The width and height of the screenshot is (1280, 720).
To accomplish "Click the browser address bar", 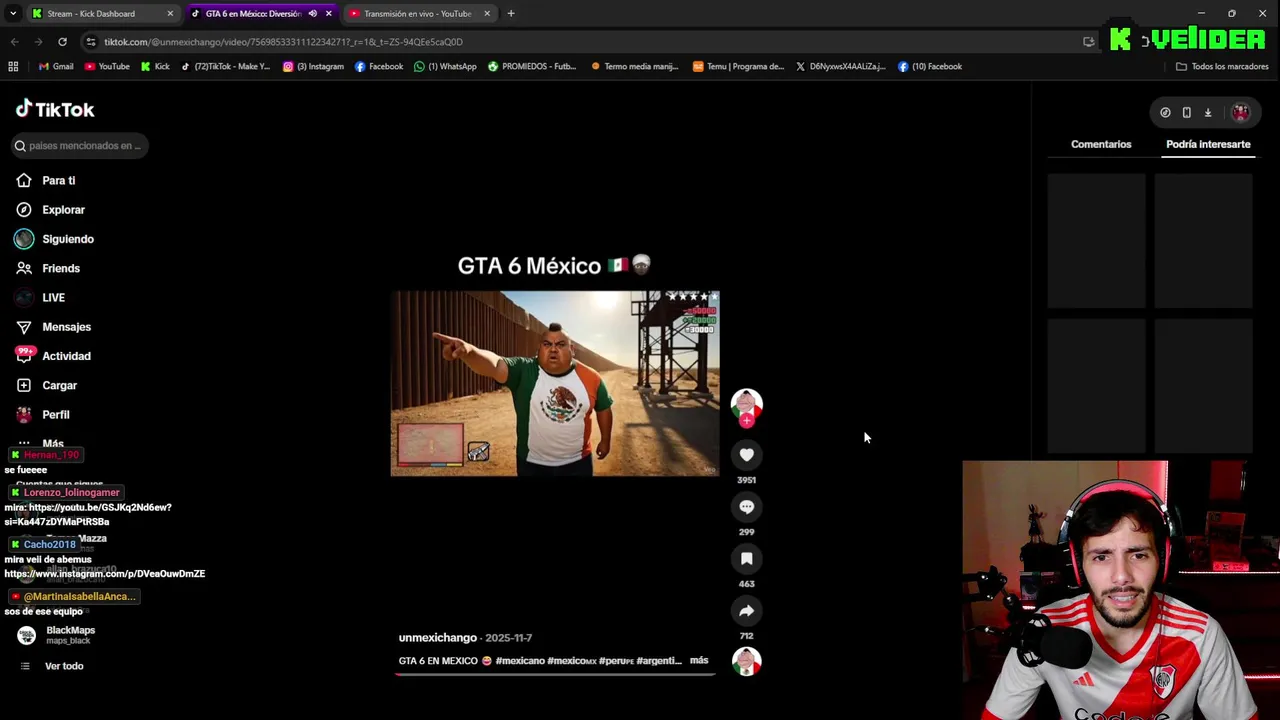I will [x=580, y=42].
